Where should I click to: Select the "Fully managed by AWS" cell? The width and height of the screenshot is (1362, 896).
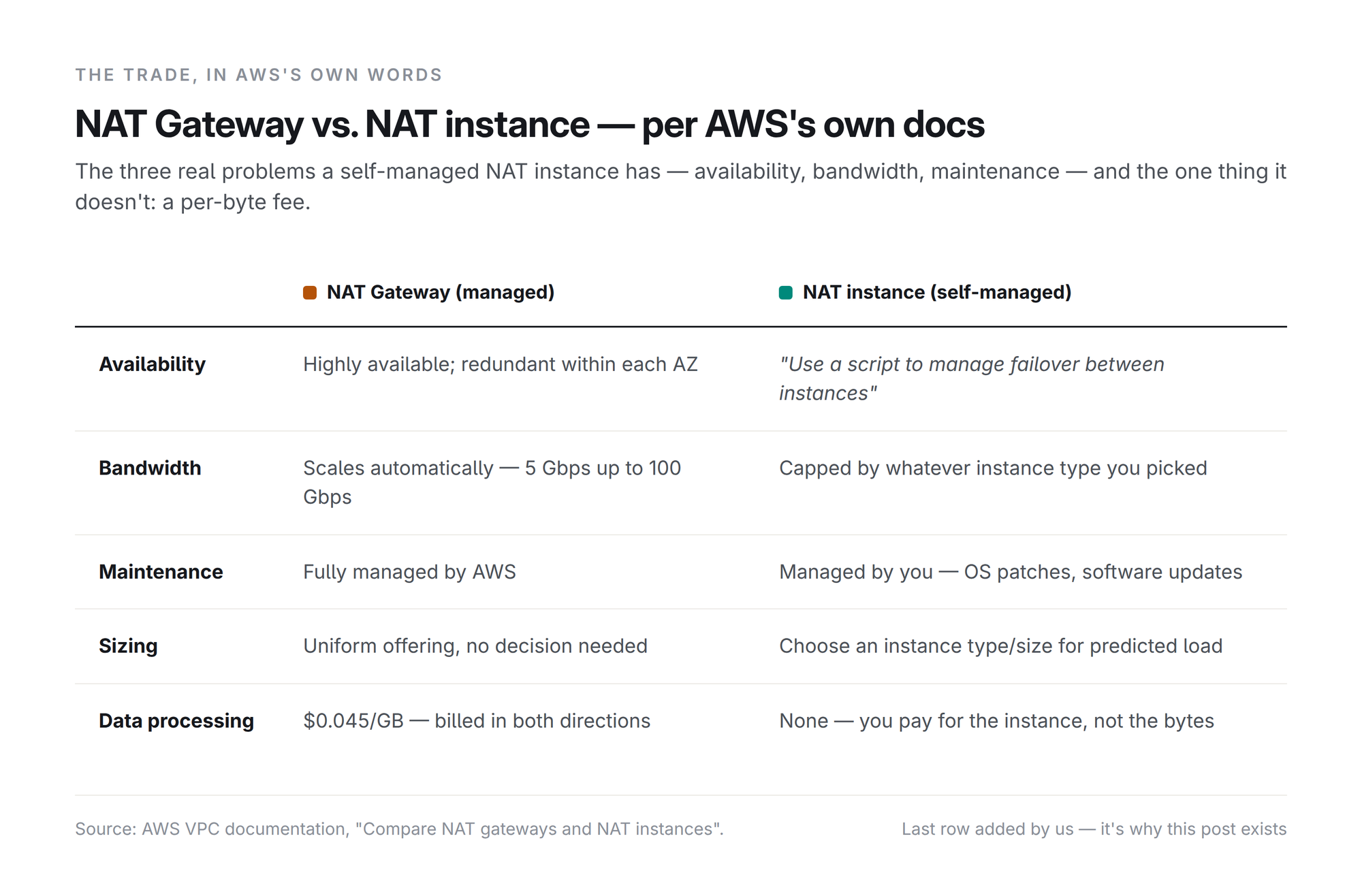(409, 572)
